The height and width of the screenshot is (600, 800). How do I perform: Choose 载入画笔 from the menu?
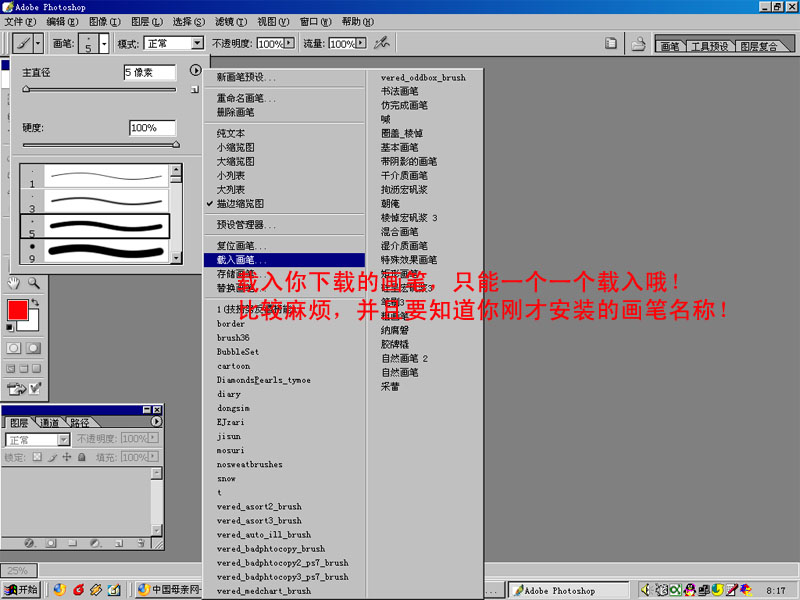[x=284, y=260]
